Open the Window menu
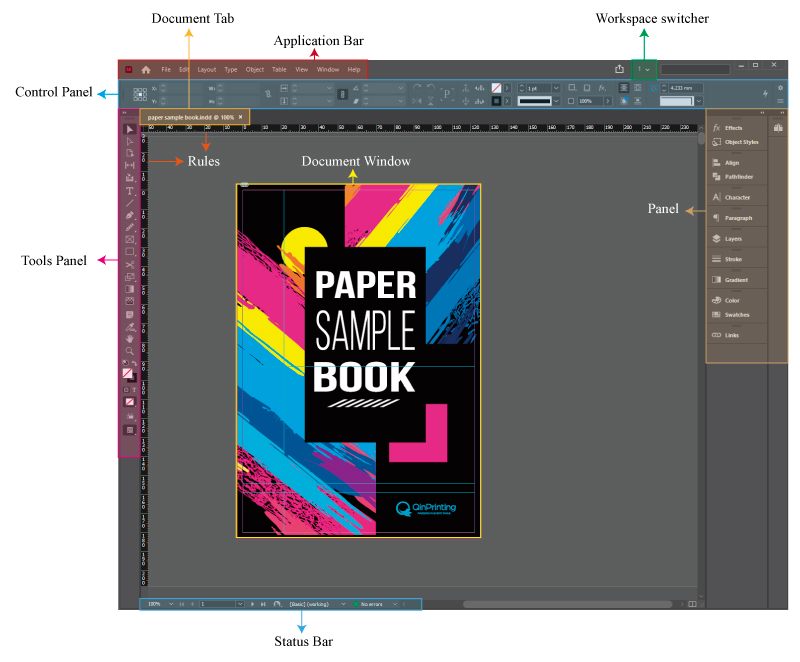The image size is (800, 662). tap(328, 69)
